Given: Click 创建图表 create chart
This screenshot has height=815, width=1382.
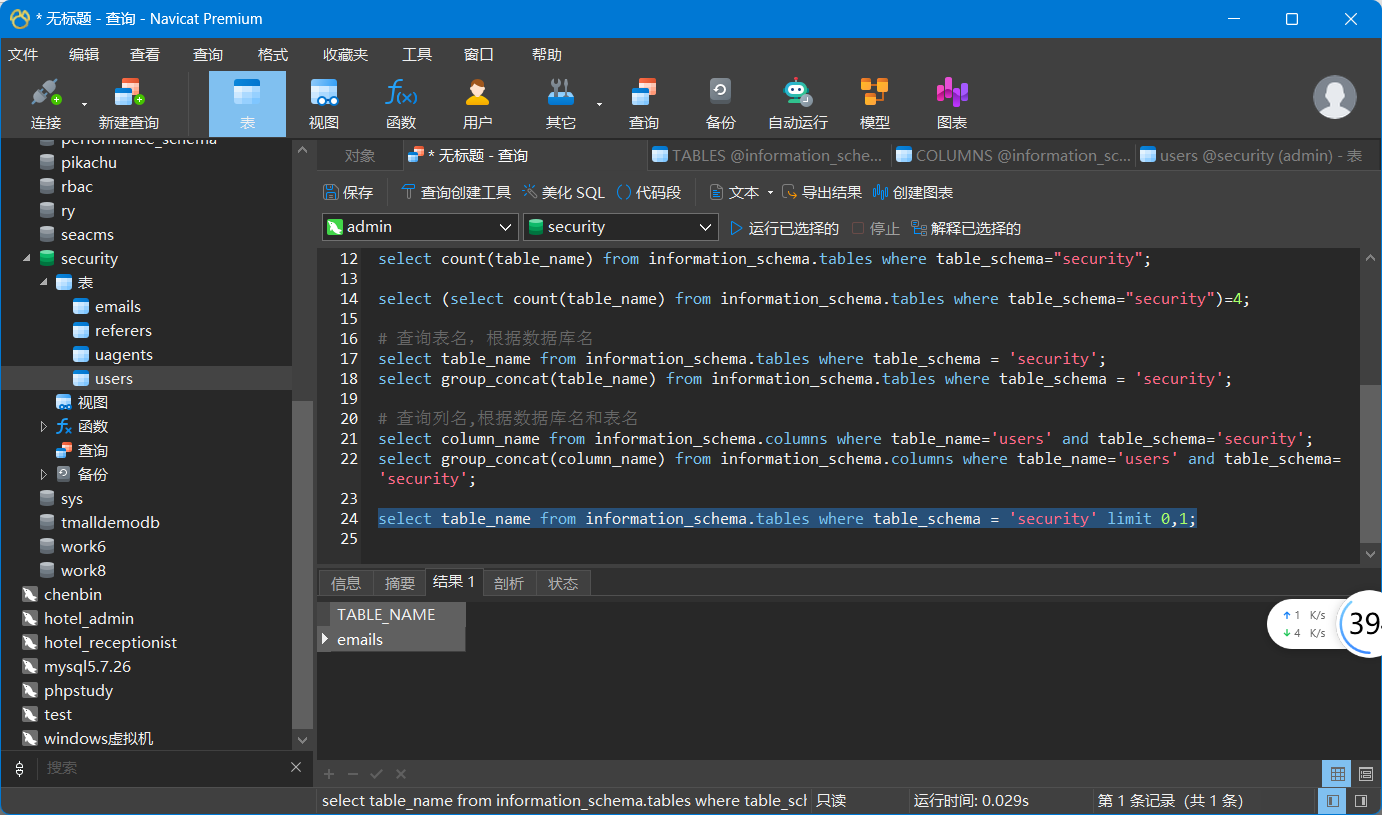Looking at the screenshot, I should pyautogui.click(x=913, y=192).
